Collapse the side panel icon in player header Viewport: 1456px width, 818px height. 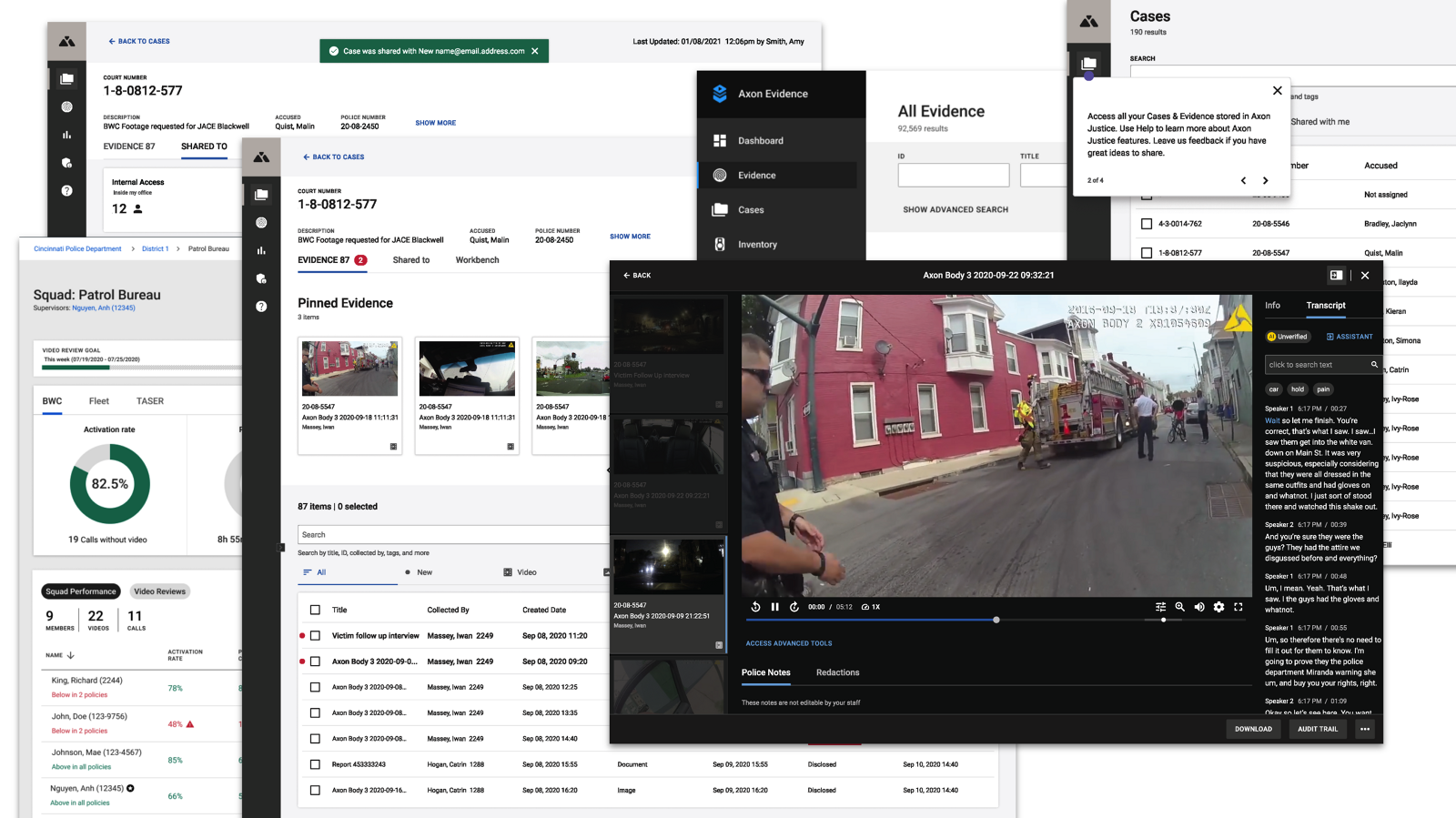coord(1336,275)
